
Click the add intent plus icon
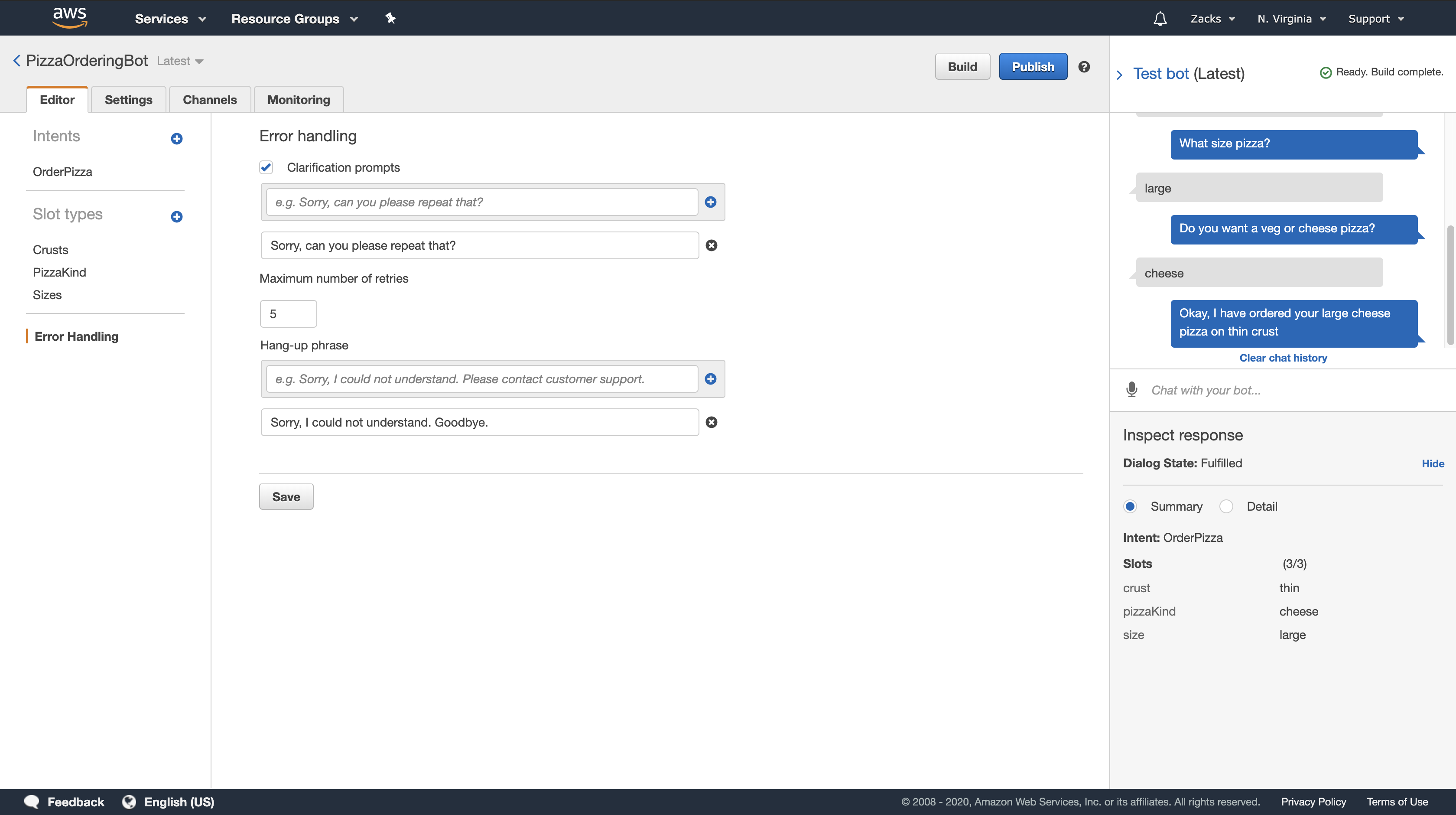[x=176, y=139]
